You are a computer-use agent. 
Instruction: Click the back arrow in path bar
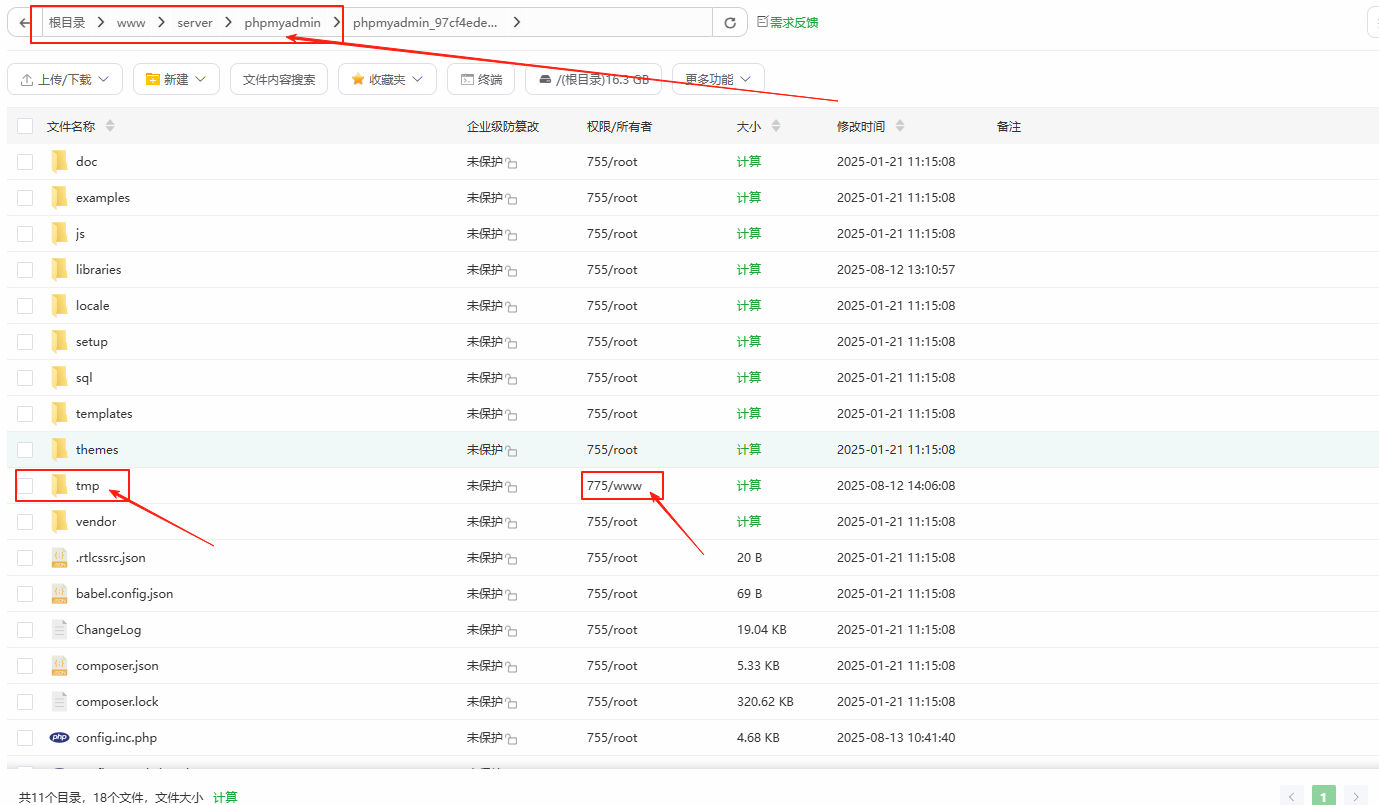(x=24, y=22)
